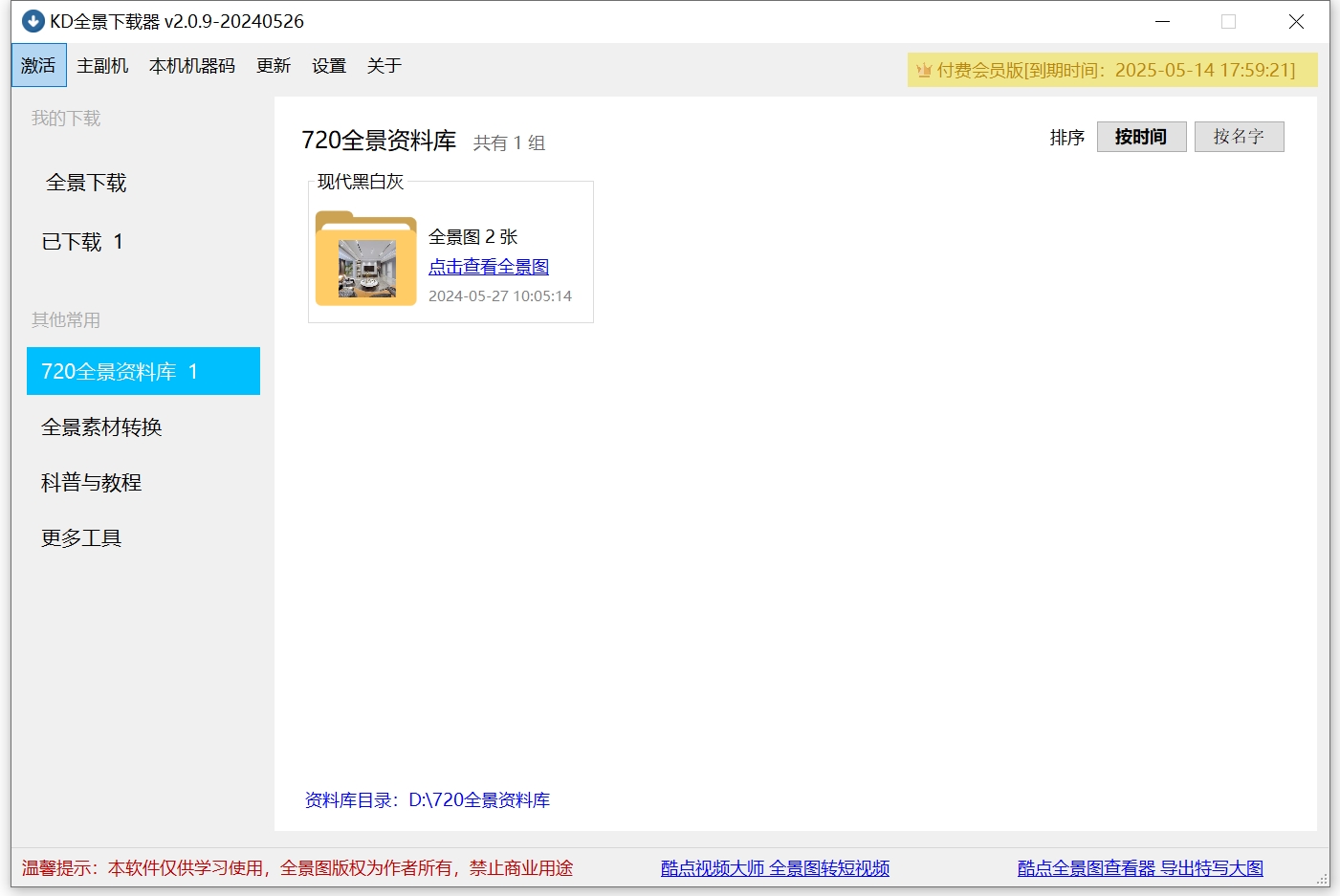
Task: Sort by time with 按时间 button
Action: [1141, 137]
